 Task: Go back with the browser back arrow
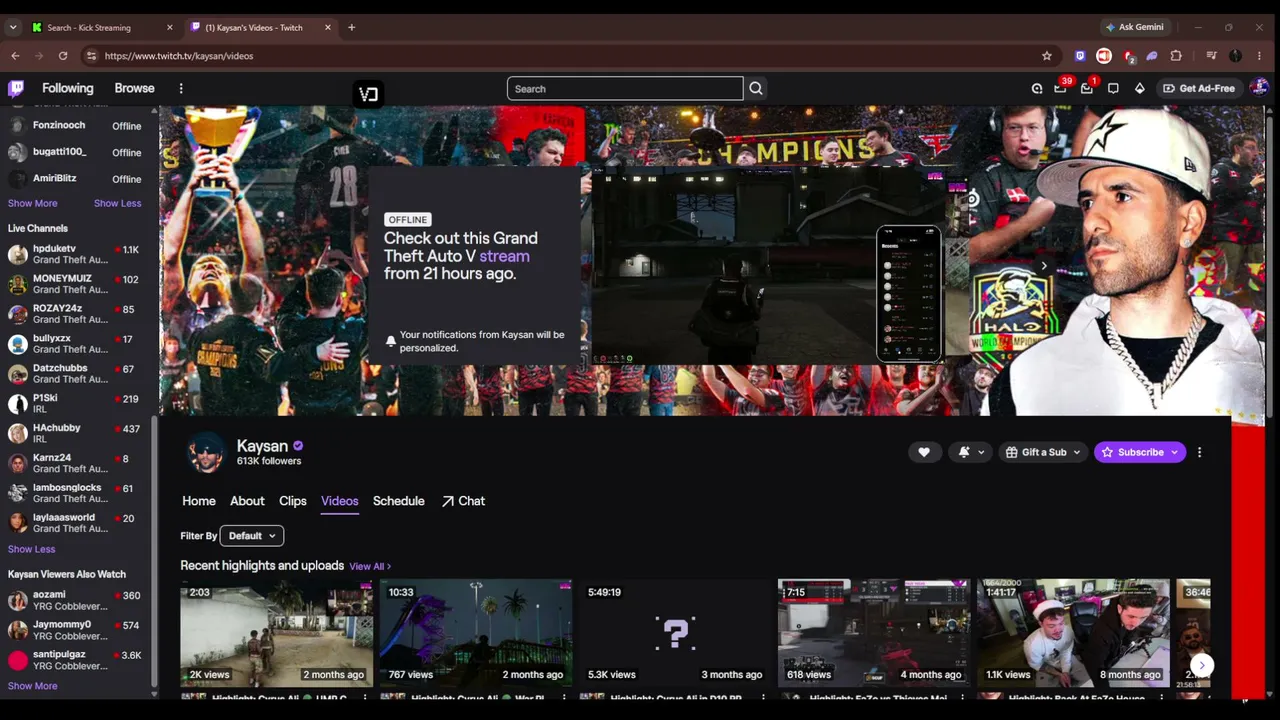tap(15, 56)
